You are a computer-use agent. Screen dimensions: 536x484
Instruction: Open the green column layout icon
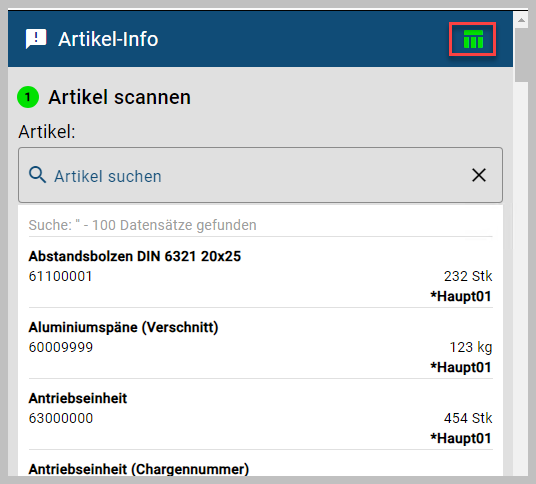473,39
